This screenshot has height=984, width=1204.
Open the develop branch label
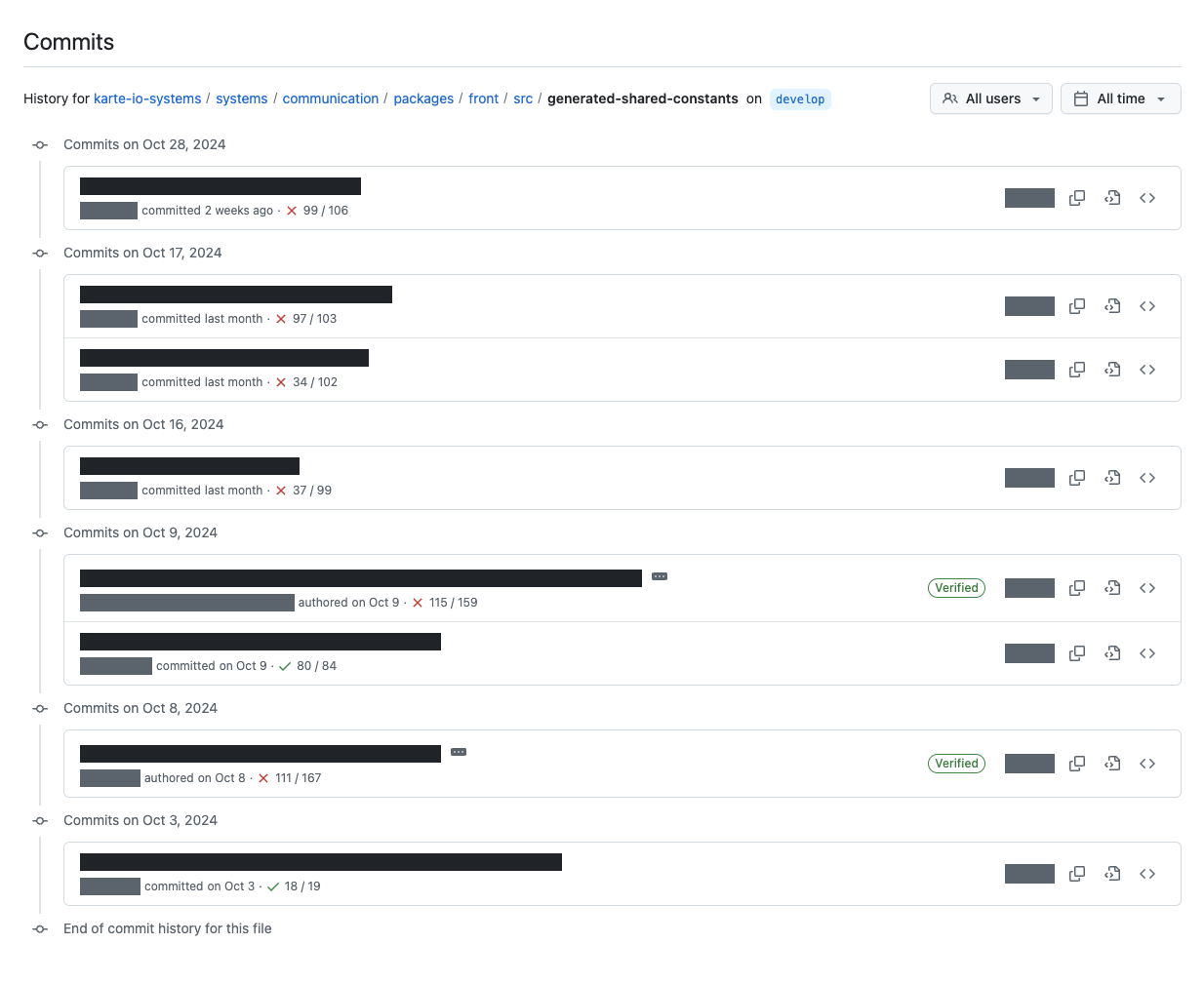pos(800,99)
